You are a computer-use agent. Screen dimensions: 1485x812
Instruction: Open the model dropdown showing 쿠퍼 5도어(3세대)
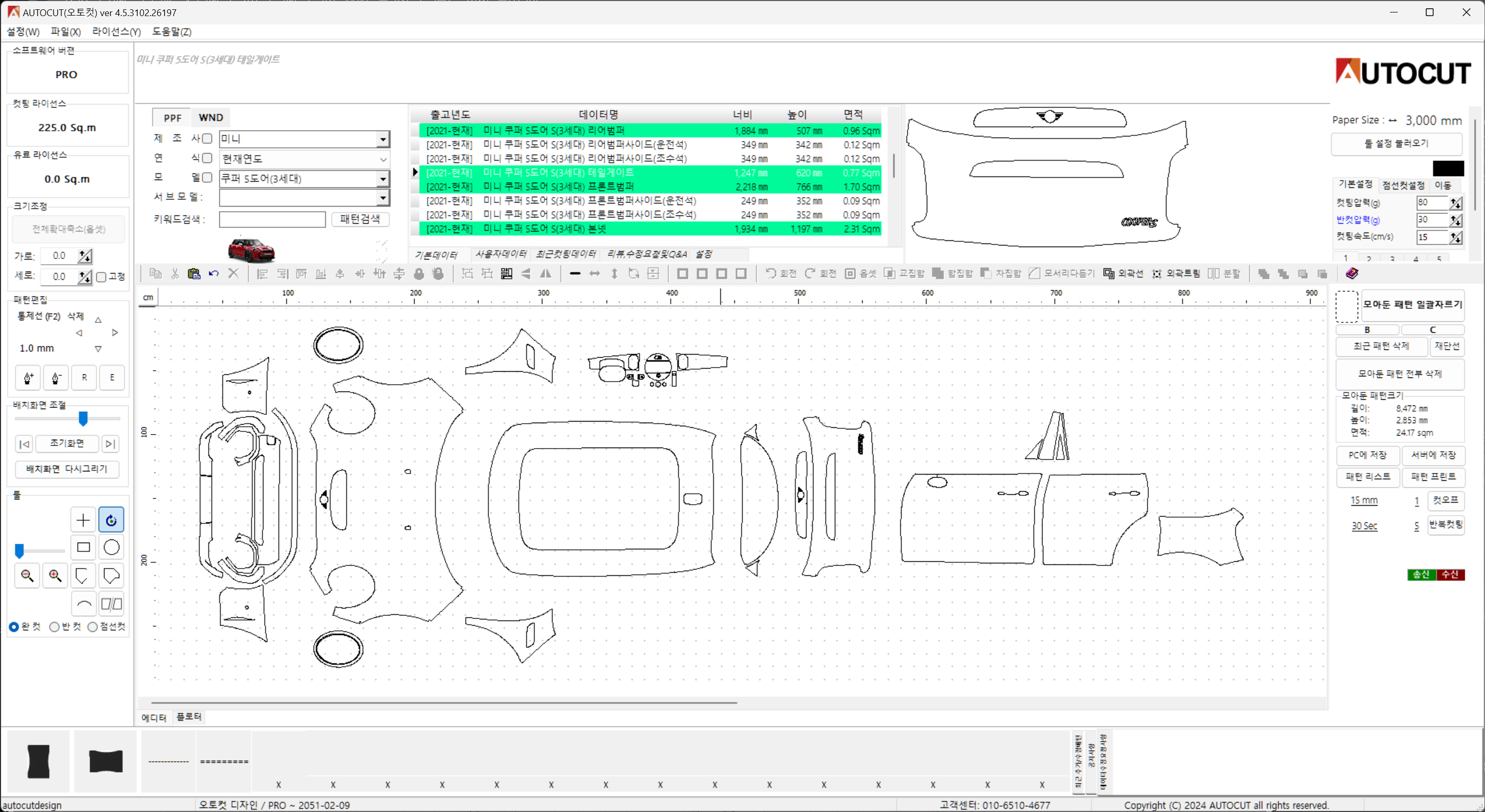[304, 179]
